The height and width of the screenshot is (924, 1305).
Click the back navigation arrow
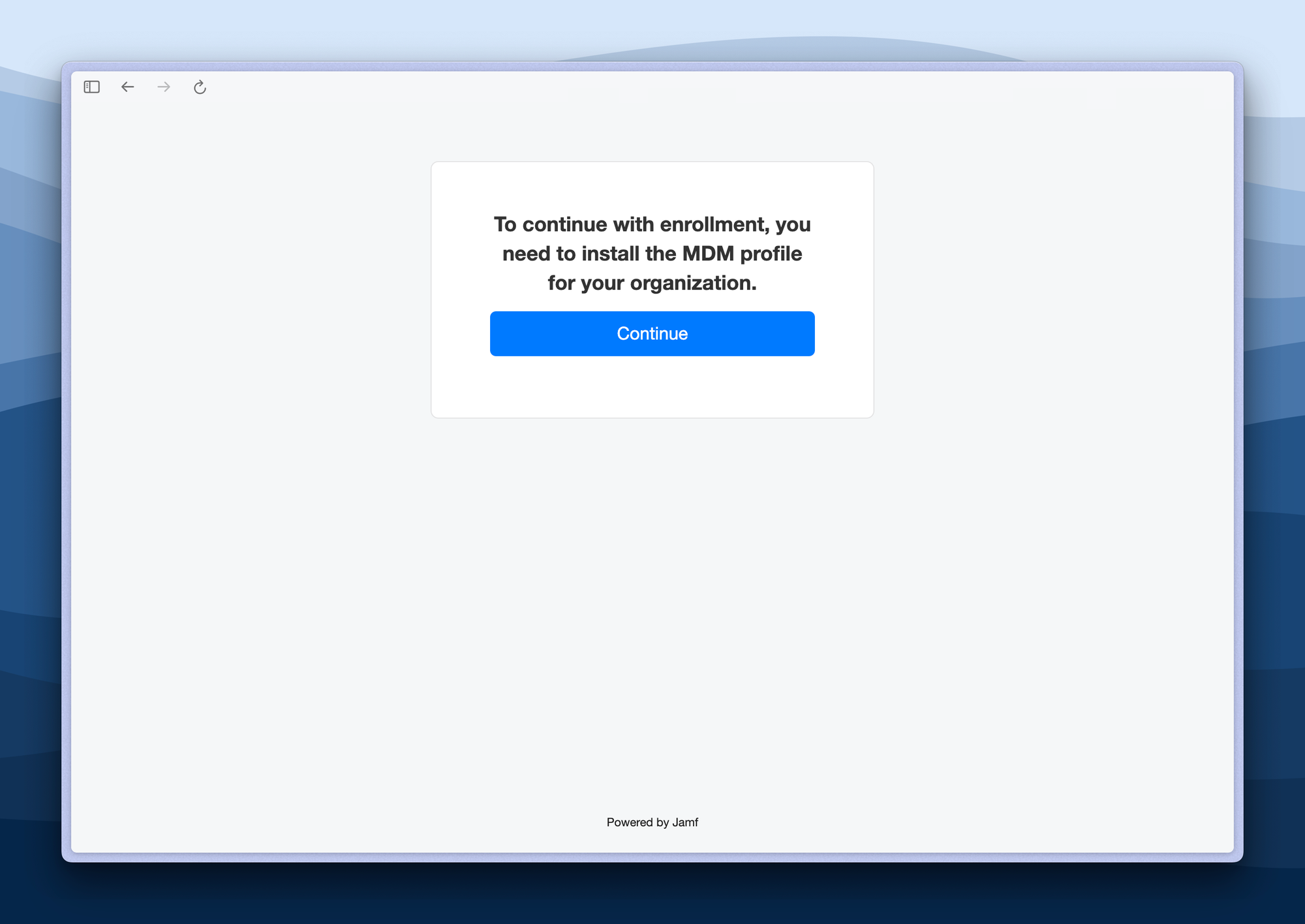tap(127, 87)
